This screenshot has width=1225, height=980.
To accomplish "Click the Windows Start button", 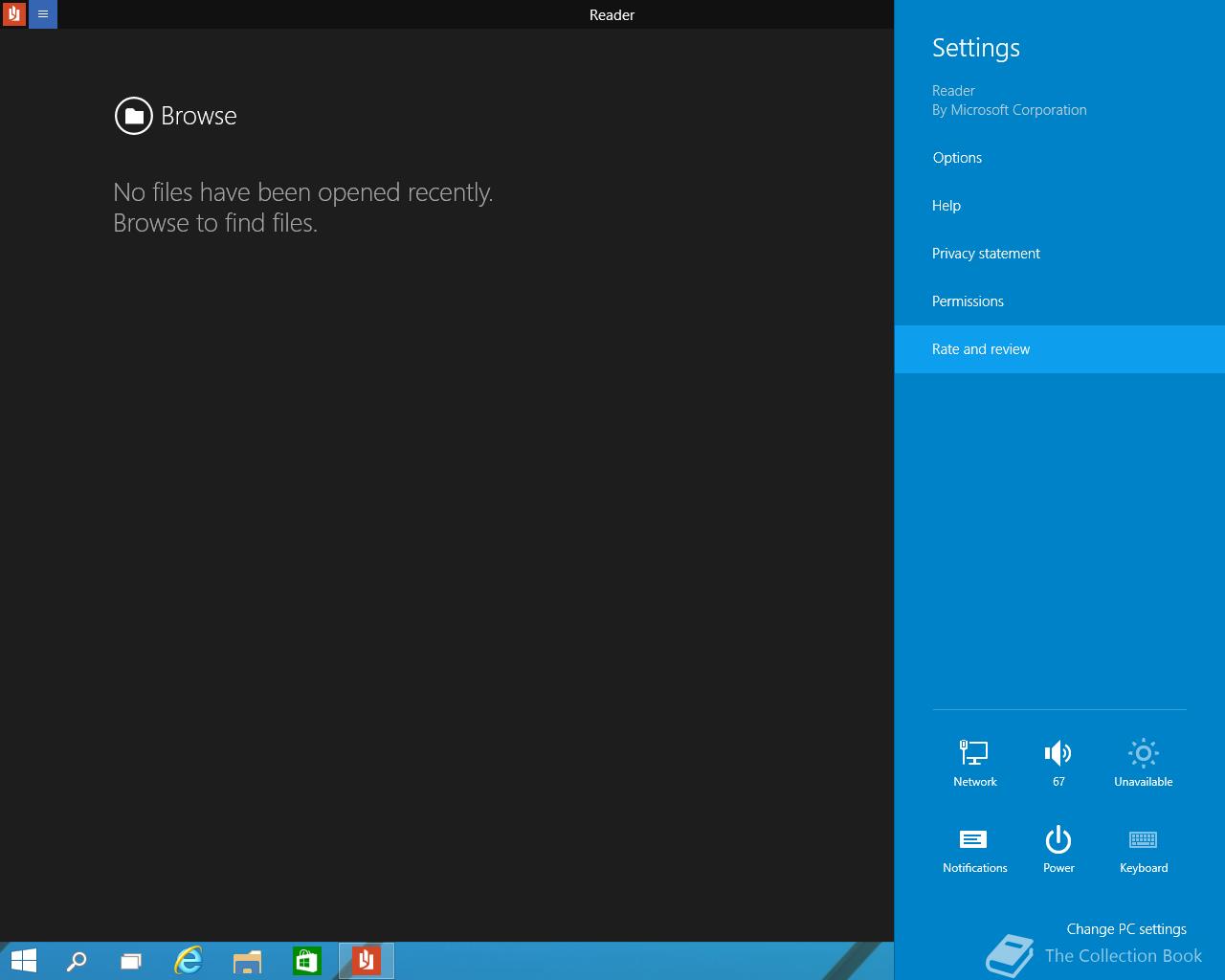I will 23,961.
